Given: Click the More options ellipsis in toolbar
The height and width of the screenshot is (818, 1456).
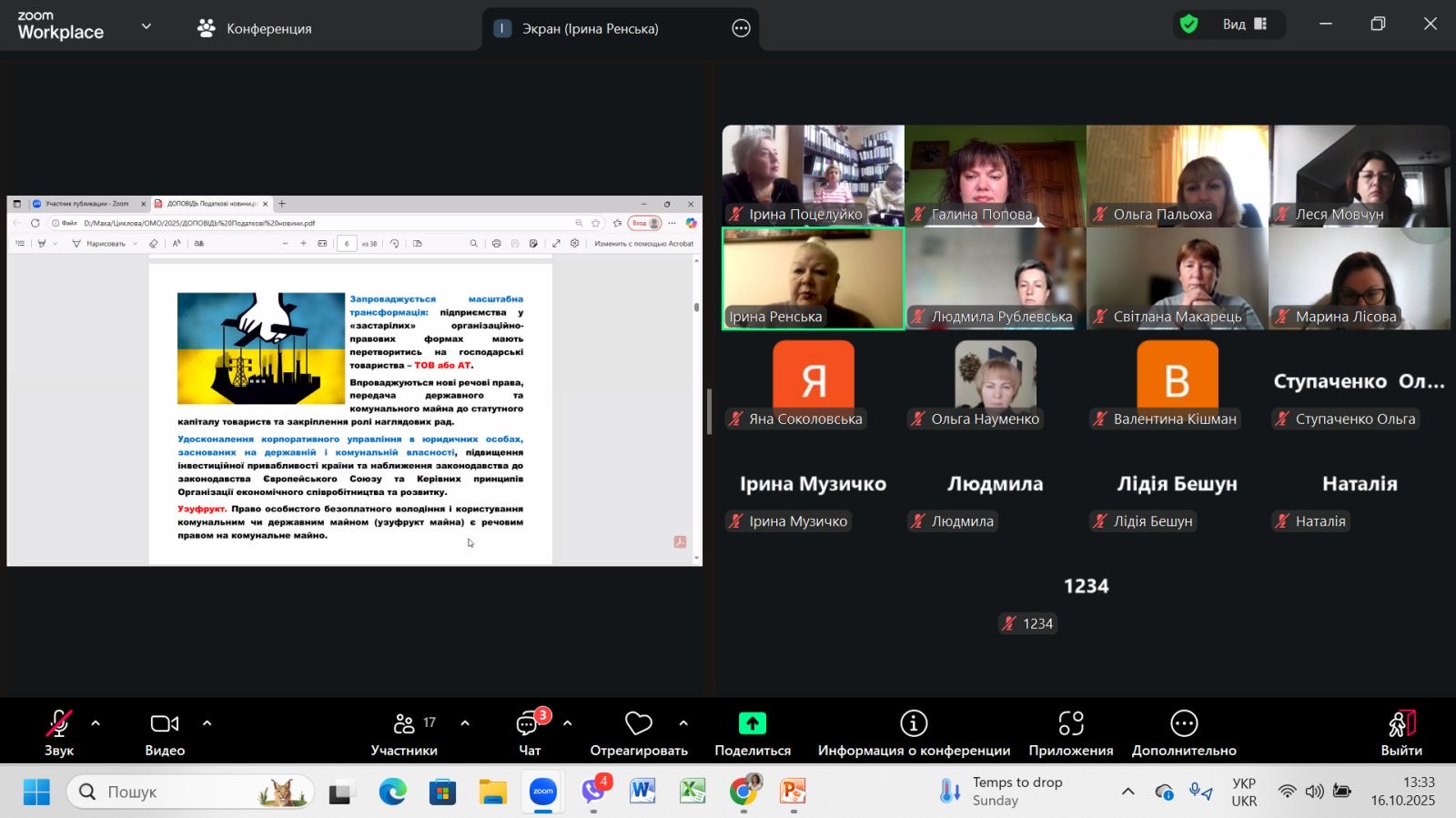Looking at the screenshot, I should click(1183, 732).
